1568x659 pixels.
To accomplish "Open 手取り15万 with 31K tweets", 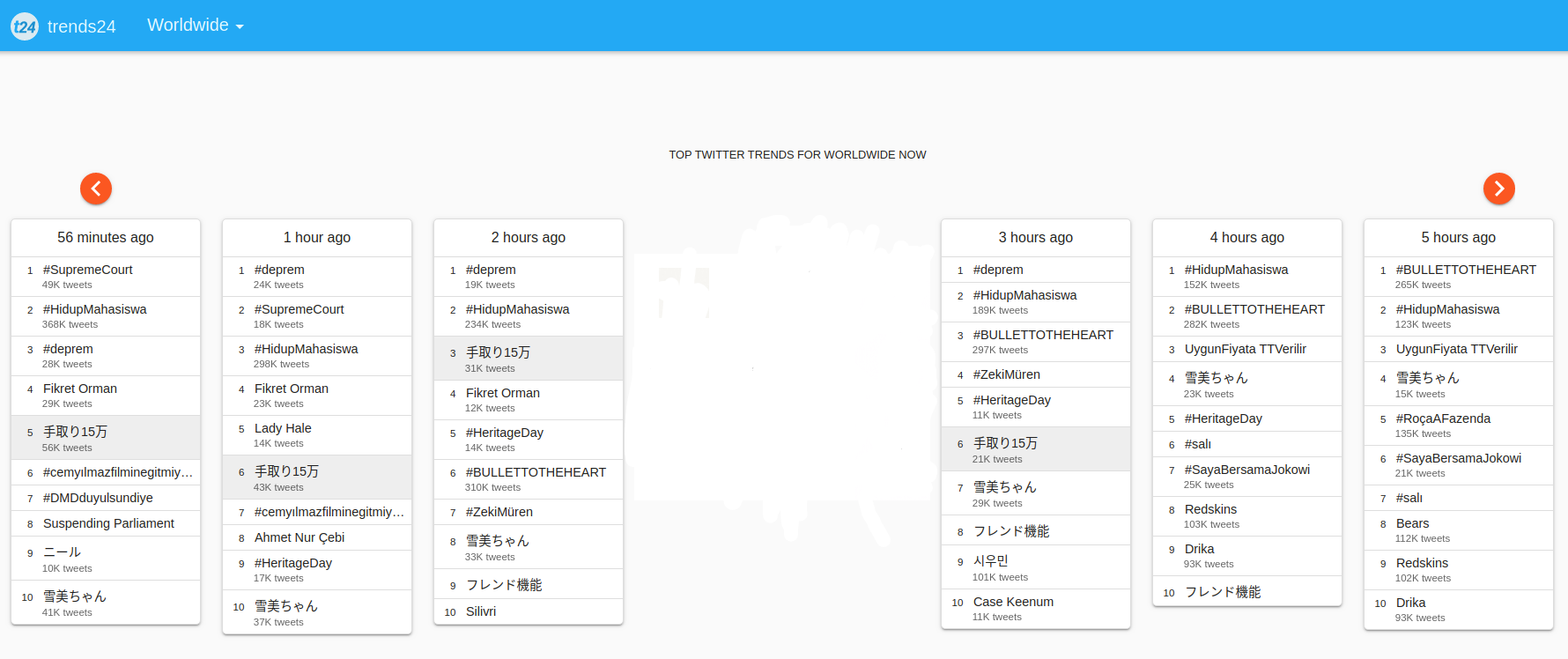I will click(x=499, y=352).
